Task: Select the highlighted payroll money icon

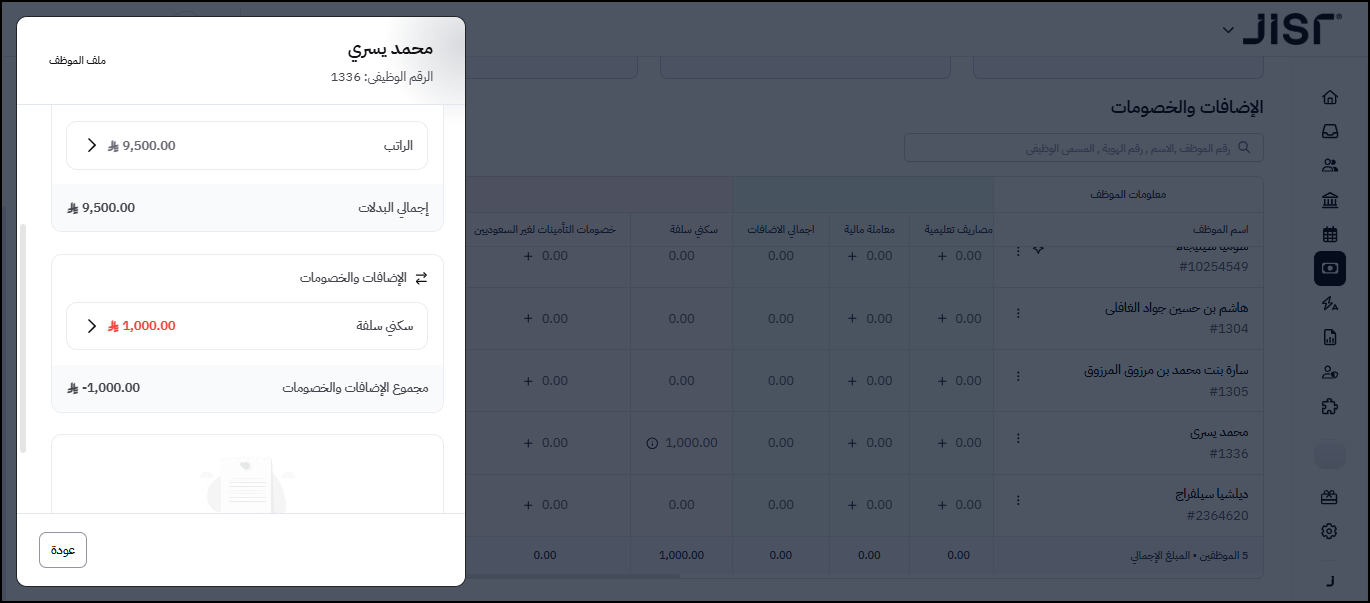Action: click(x=1329, y=268)
